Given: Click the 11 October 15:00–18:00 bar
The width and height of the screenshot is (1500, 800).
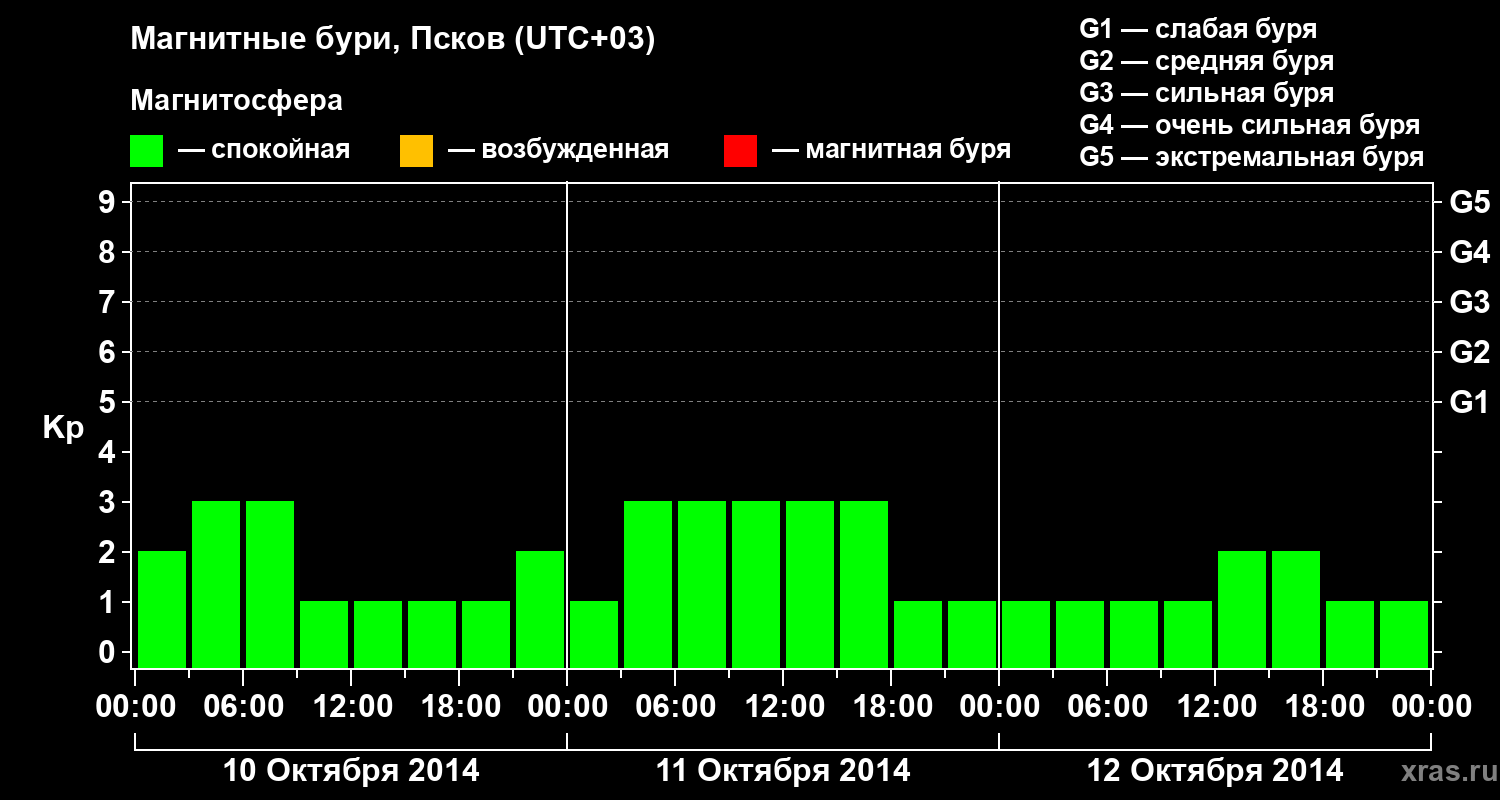Looking at the screenshot, I should 864,584.
